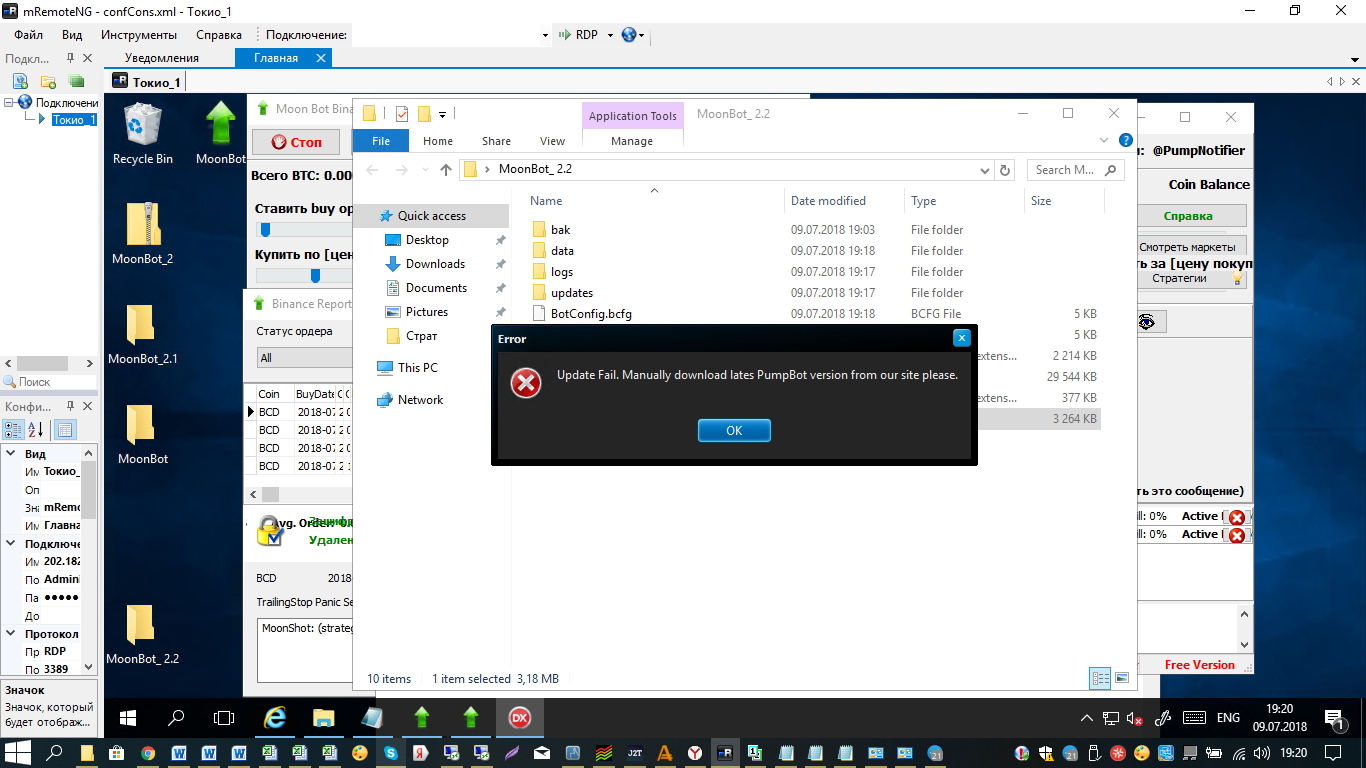The width and height of the screenshot is (1366, 768).
Task: Open the Manage tab under Application Tools
Action: coord(632,141)
